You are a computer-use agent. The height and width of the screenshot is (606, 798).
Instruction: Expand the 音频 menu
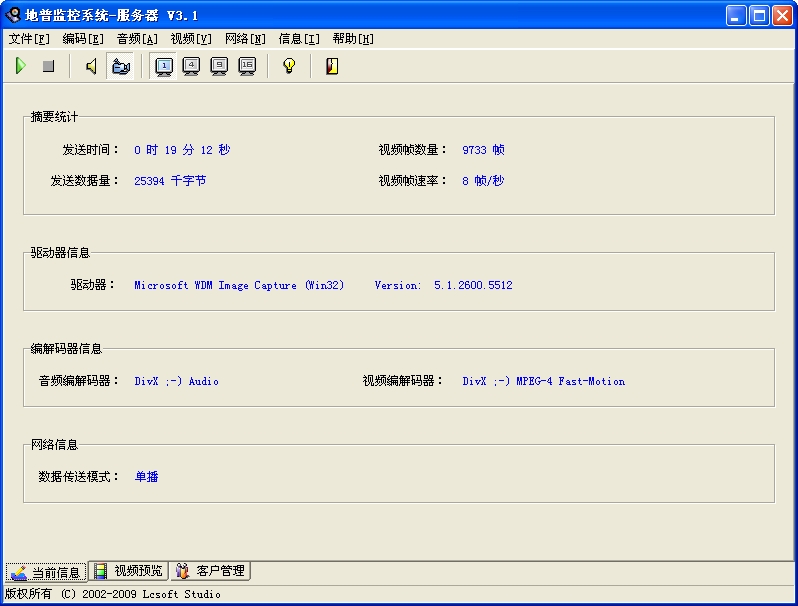coord(137,39)
